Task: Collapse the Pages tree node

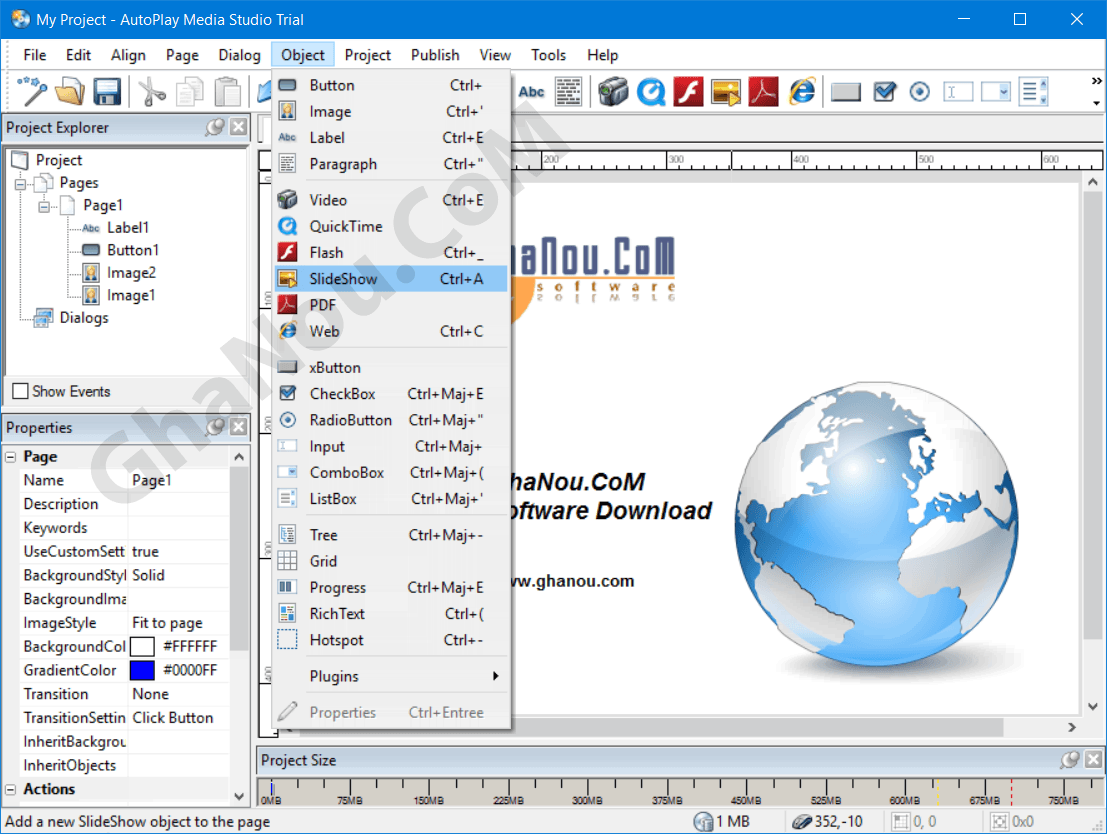Action: 20,184
